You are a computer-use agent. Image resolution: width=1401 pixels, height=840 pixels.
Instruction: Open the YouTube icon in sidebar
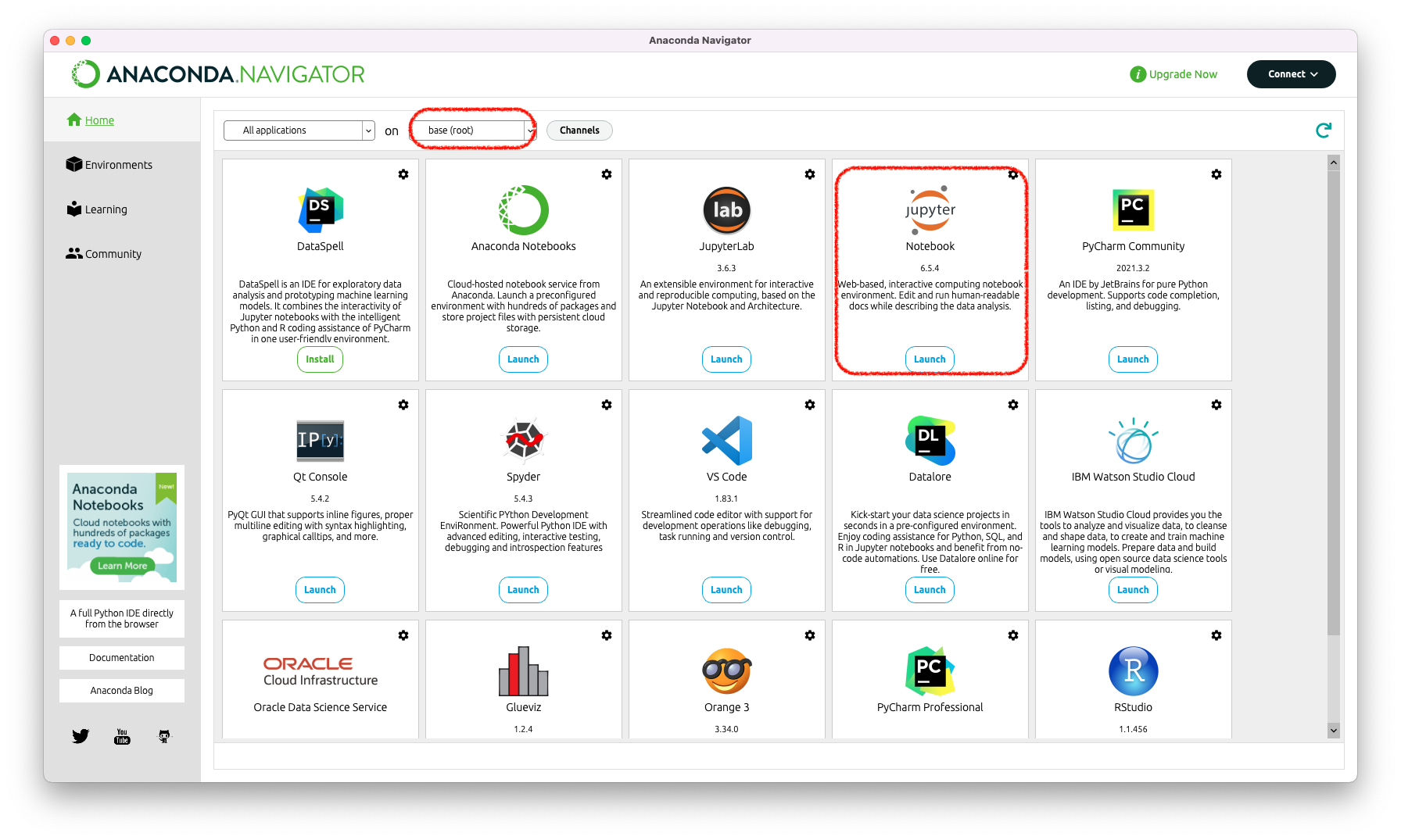click(122, 736)
